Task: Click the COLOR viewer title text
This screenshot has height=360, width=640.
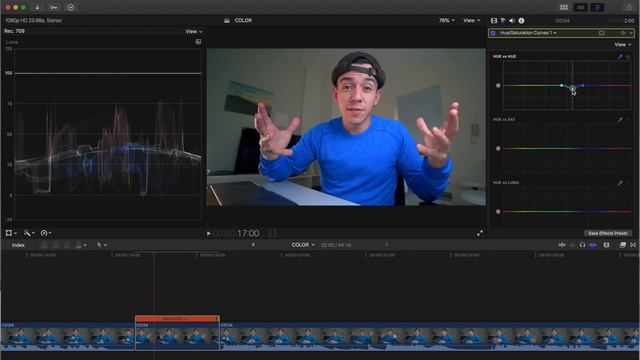Action: (x=243, y=20)
